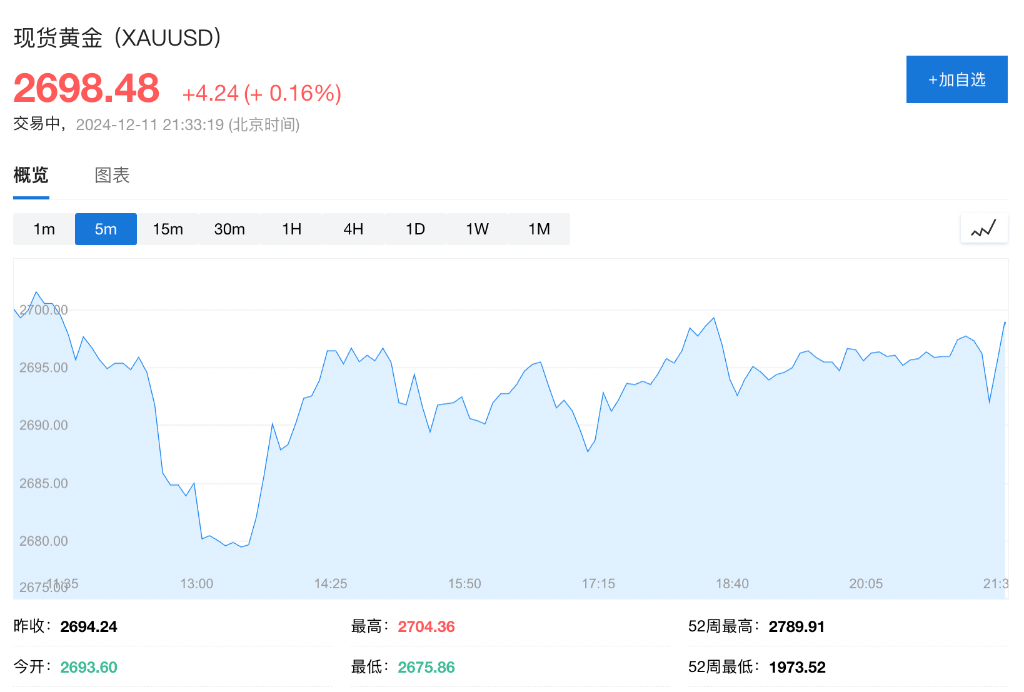Screen dimensions: 1024x692
Task: Click the 今开 value 2693.60
Action: click(89, 667)
